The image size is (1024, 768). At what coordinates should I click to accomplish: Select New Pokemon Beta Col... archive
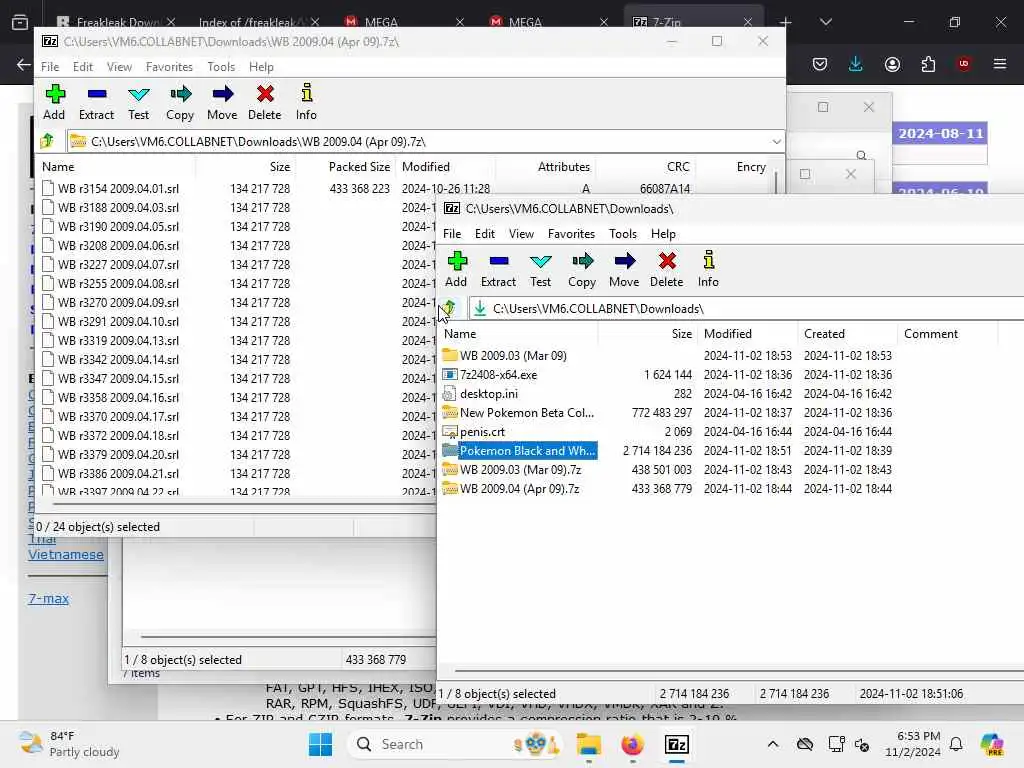point(526,413)
